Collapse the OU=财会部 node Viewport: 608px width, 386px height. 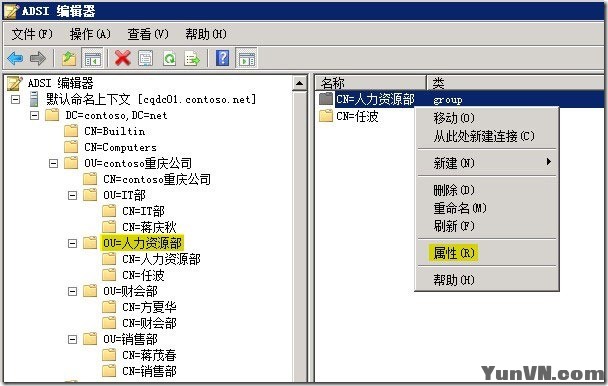tap(73, 291)
